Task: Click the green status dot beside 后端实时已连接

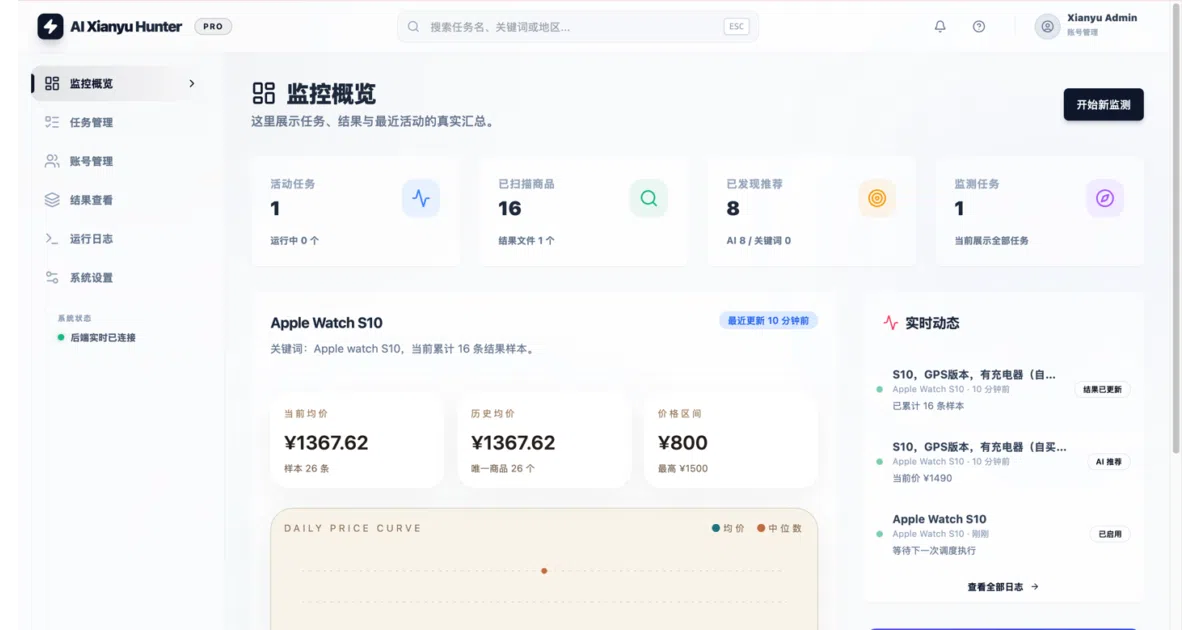Action: [61, 338]
